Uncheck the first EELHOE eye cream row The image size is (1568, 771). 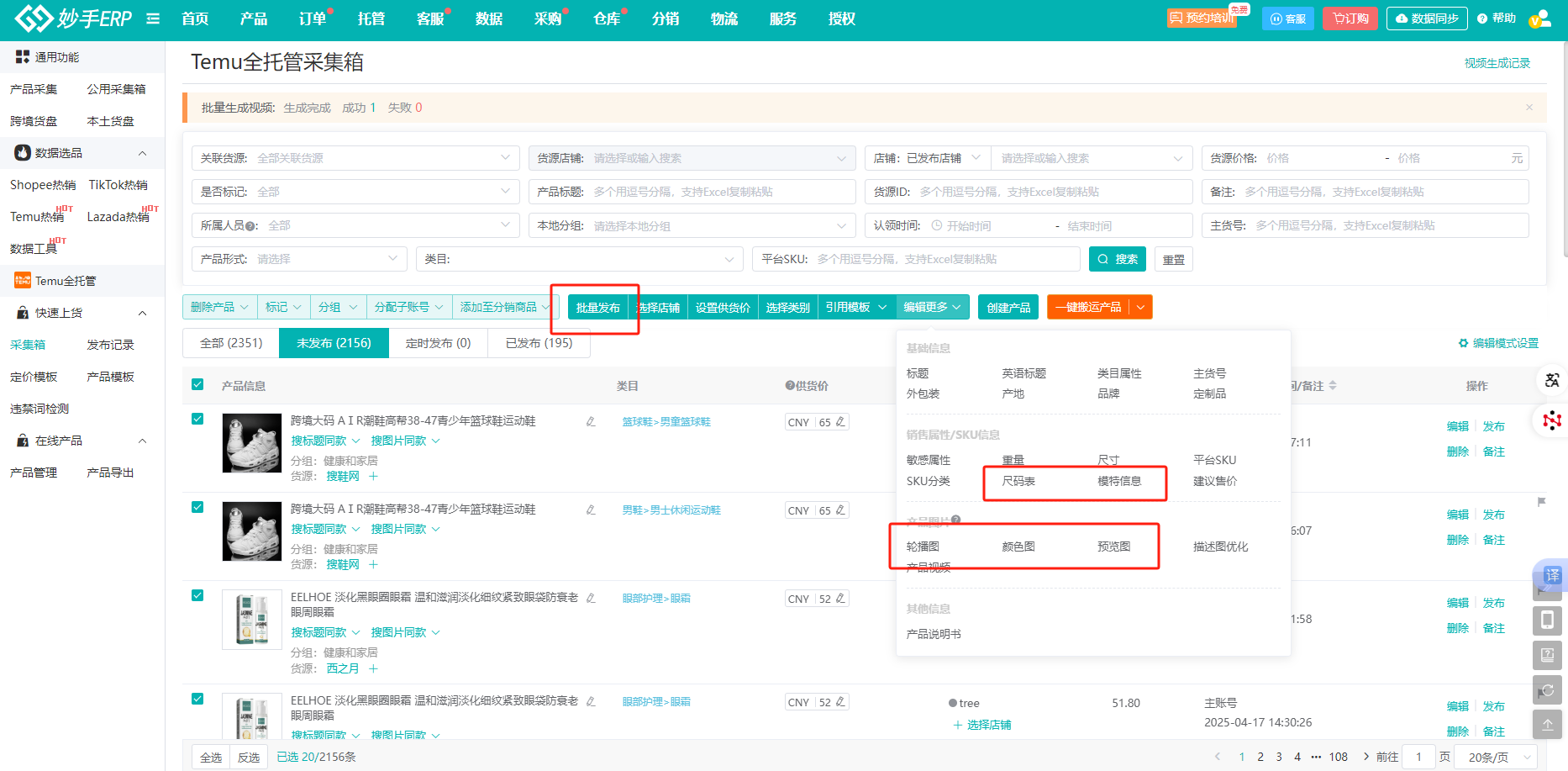(197, 595)
